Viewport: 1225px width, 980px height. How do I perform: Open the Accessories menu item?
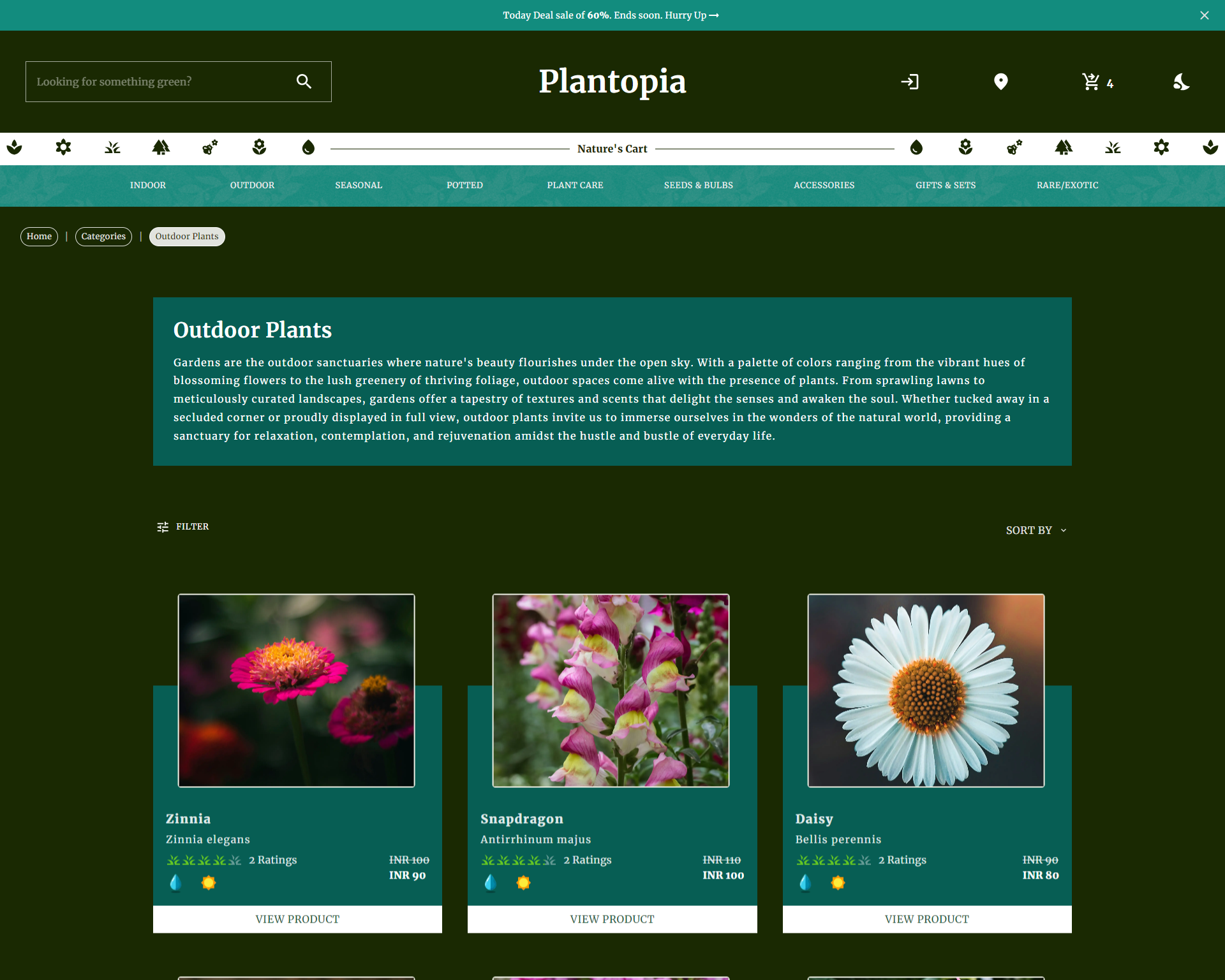[x=824, y=185]
